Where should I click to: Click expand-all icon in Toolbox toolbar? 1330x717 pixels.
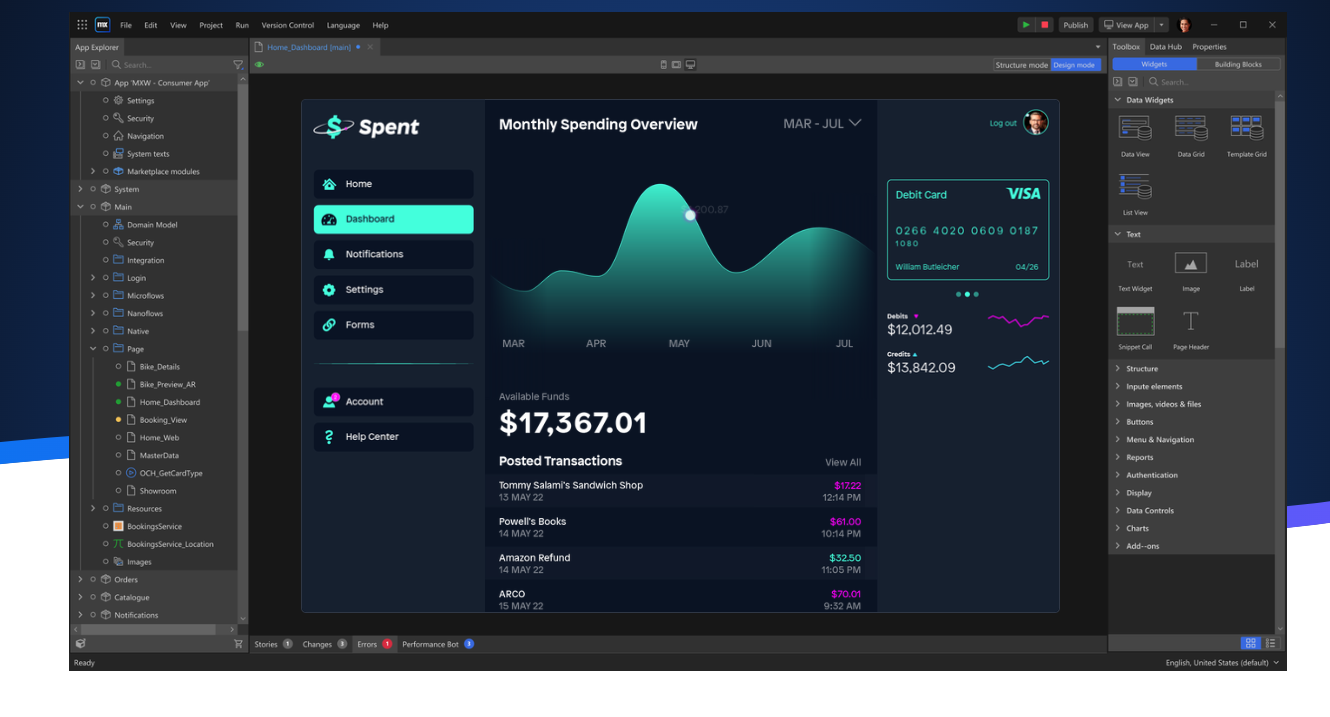click(x=1118, y=82)
